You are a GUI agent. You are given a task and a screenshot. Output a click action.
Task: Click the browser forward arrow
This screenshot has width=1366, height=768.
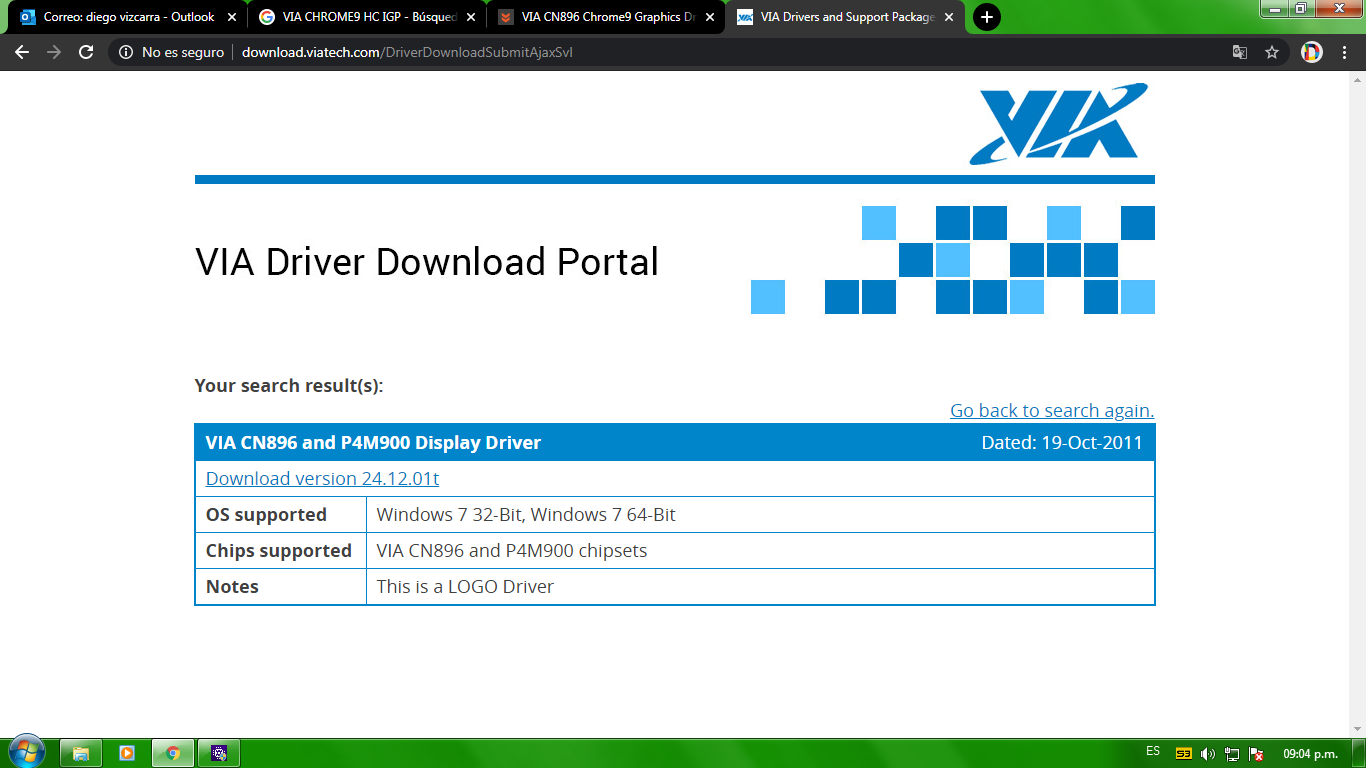(x=54, y=52)
